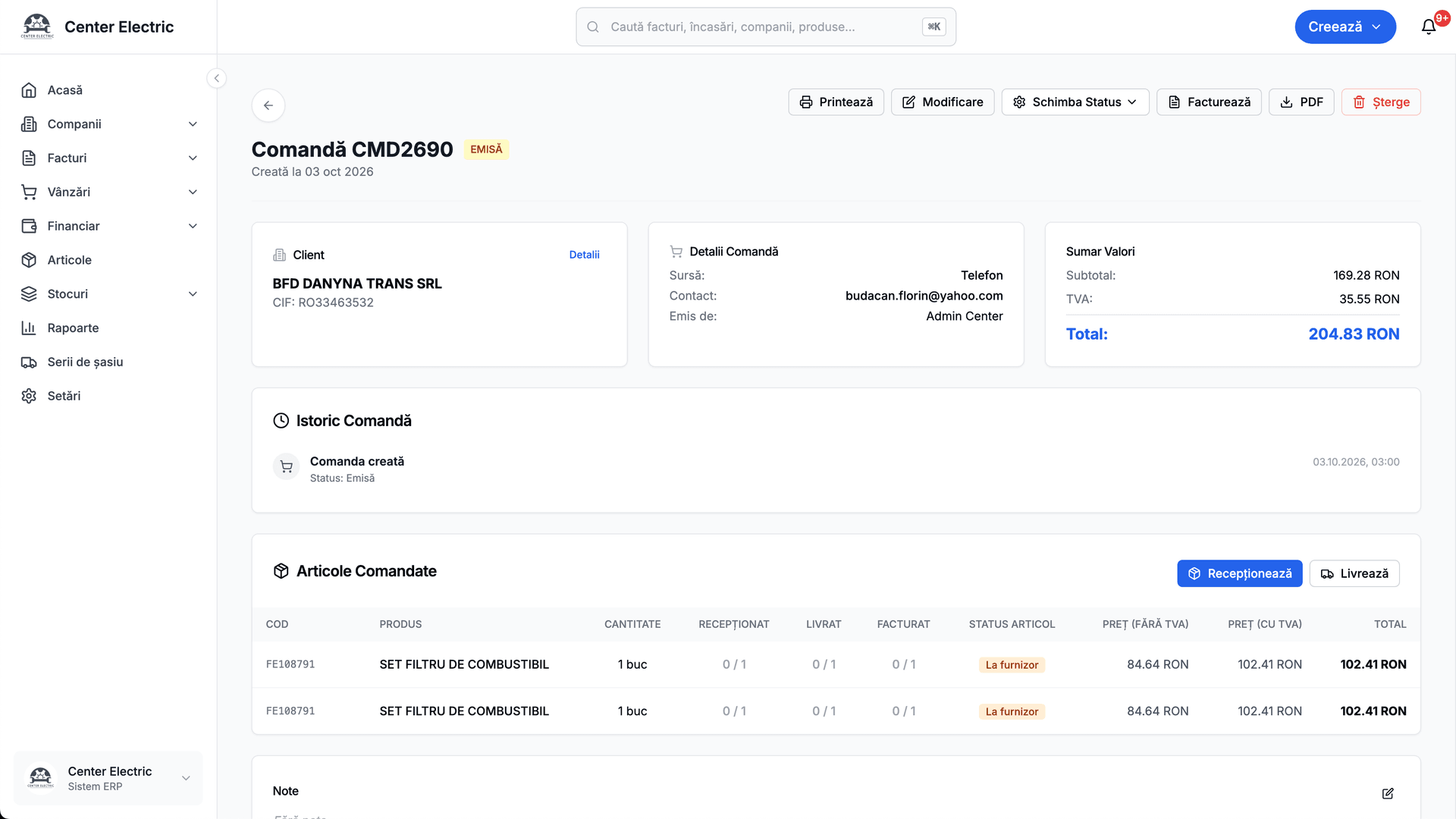
Task: Click the Rapoarte chart icon
Action: pyautogui.click(x=29, y=328)
